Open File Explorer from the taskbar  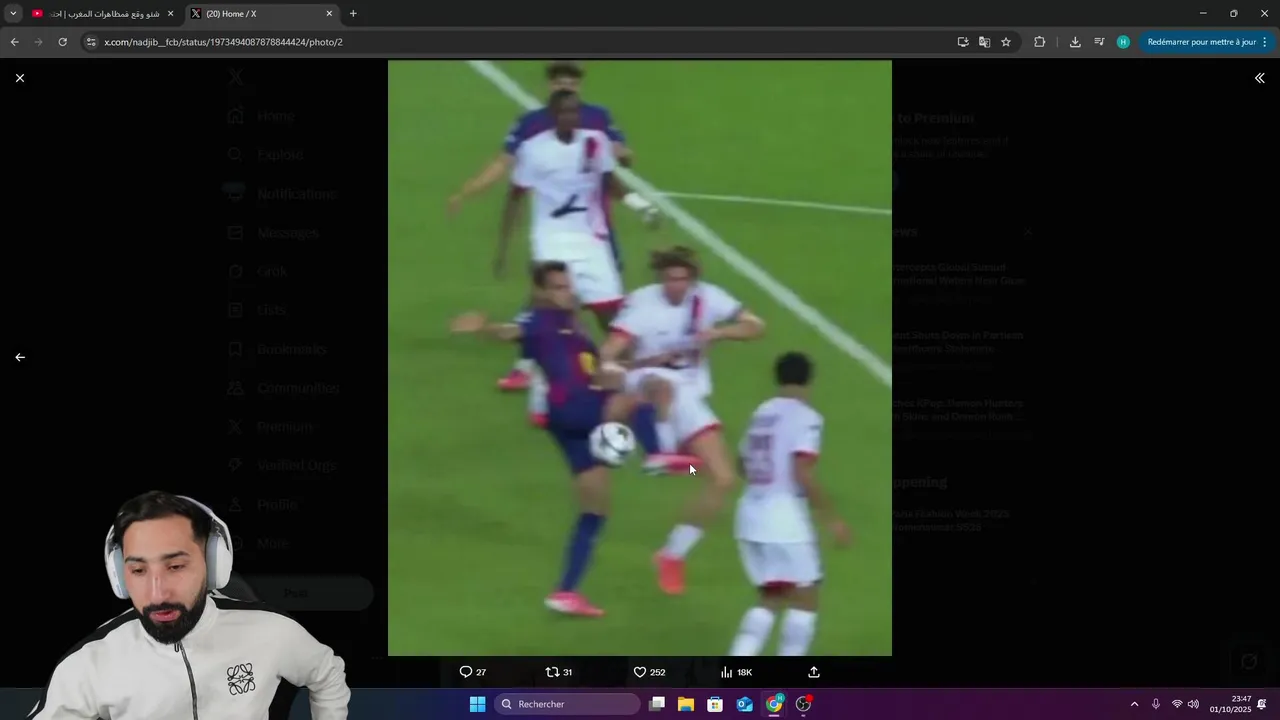[x=686, y=704]
